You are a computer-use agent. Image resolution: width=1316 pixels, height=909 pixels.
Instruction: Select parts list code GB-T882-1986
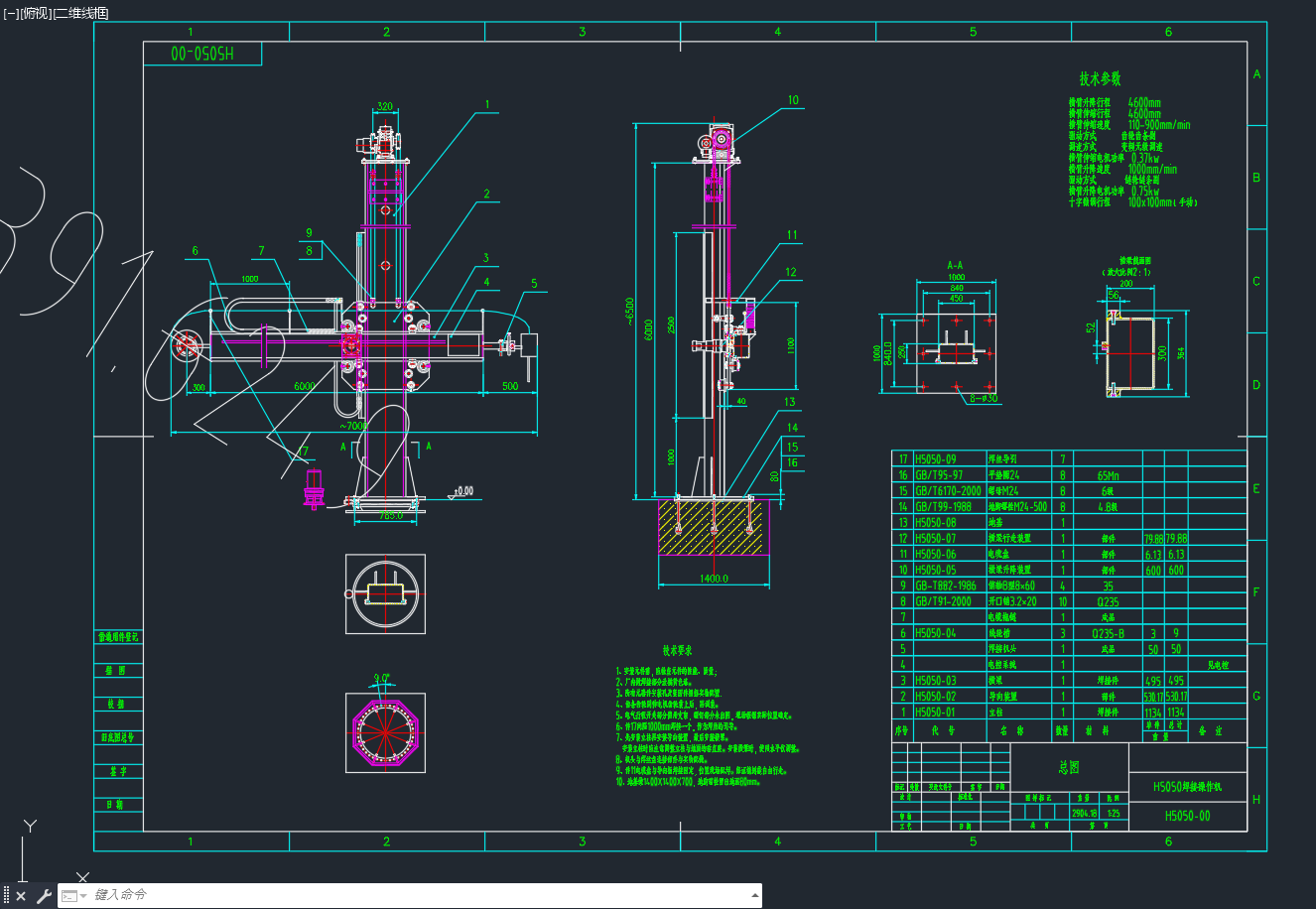946,586
